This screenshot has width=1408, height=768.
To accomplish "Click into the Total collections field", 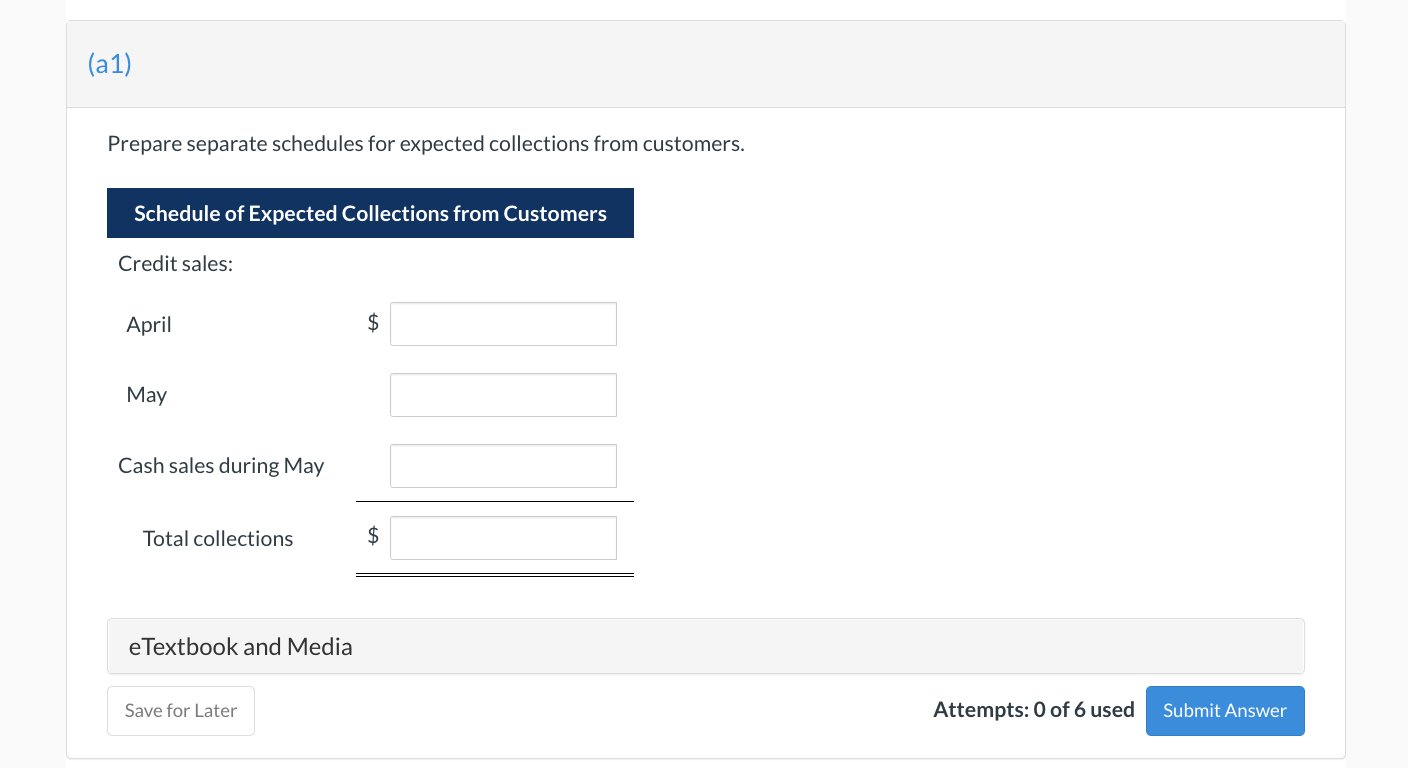I will coord(503,538).
